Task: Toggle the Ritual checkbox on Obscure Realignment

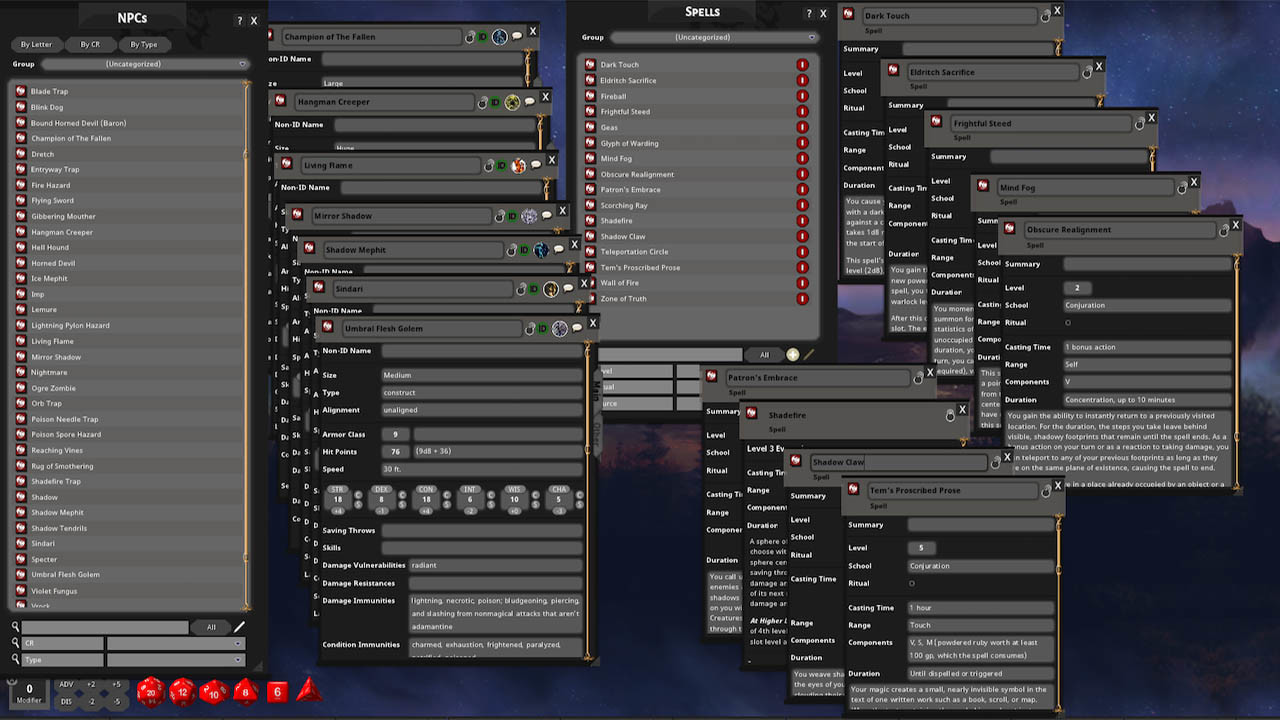Action: [x=1069, y=322]
